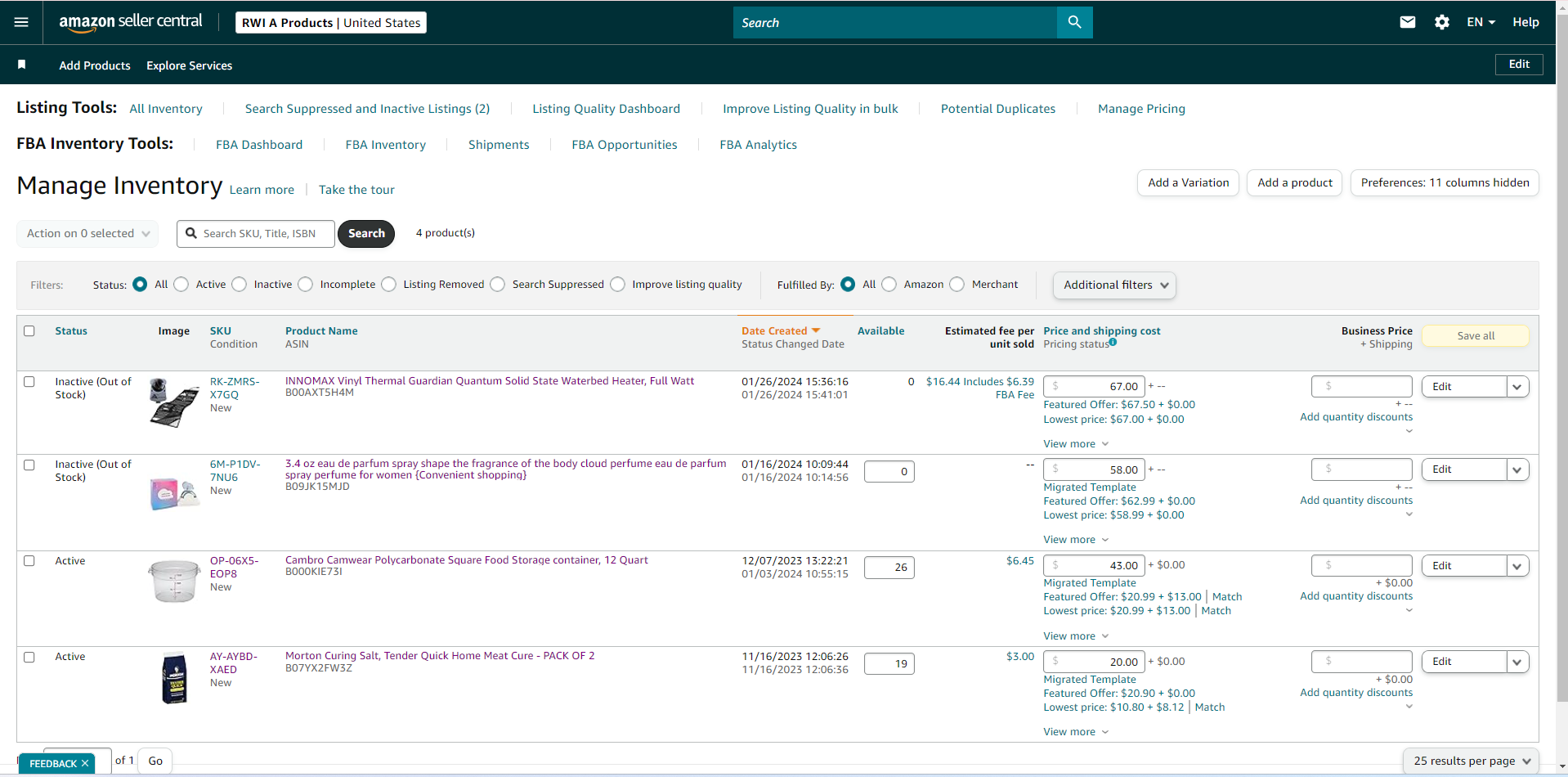The width and height of the screenshot is (1568, 777).
Task: Open Add Products in top bar
Action: 95,65
